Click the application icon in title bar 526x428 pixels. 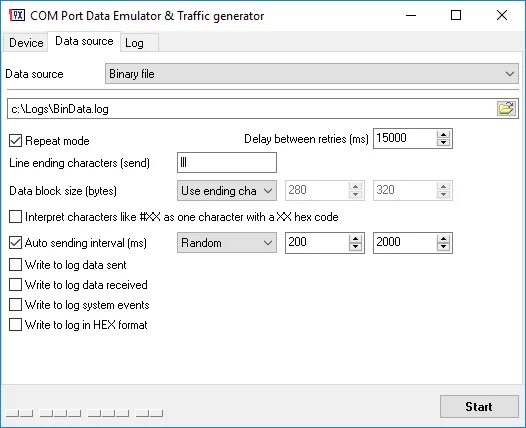17,15
